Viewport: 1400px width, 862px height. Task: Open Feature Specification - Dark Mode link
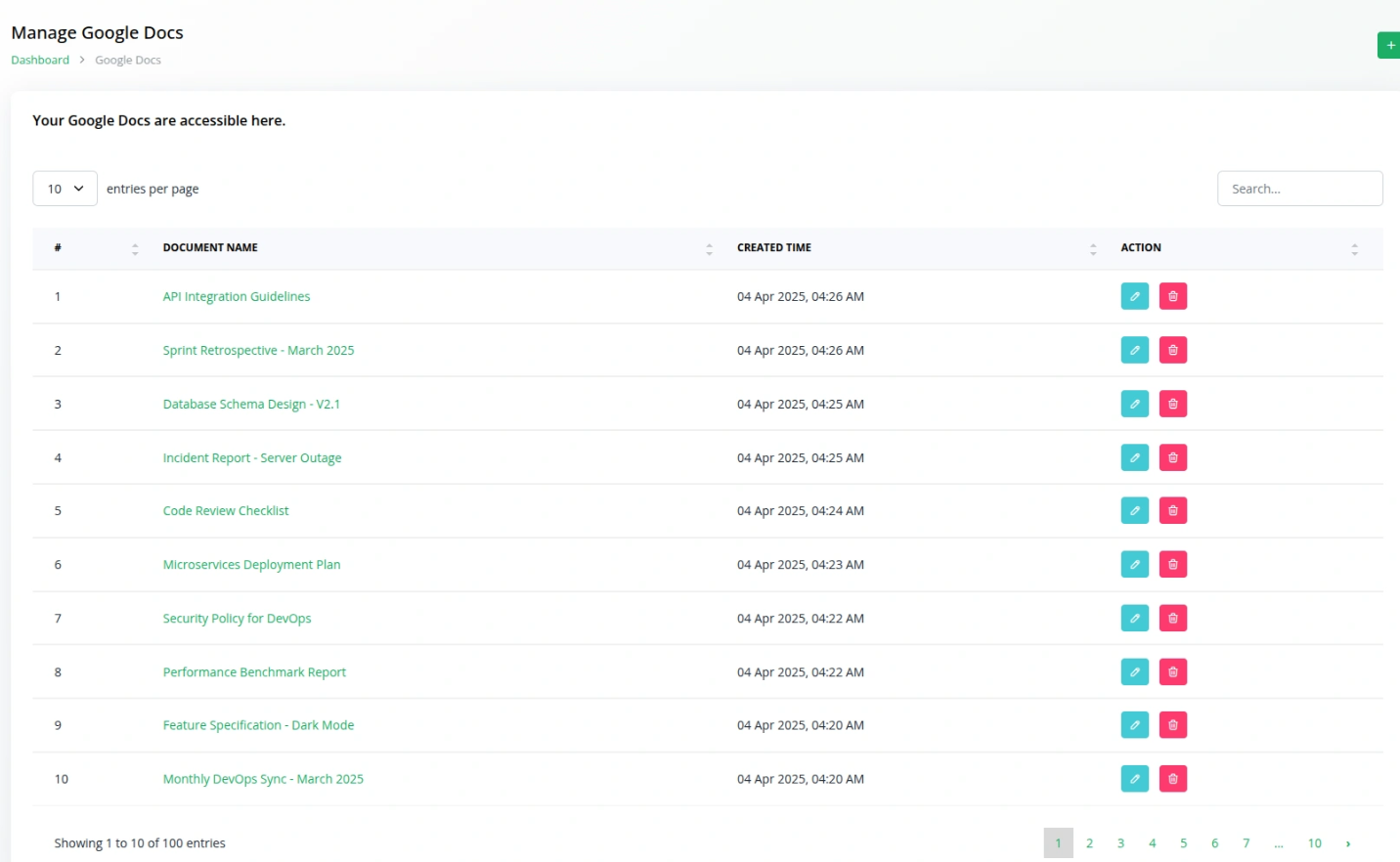(x=258, y=724)
